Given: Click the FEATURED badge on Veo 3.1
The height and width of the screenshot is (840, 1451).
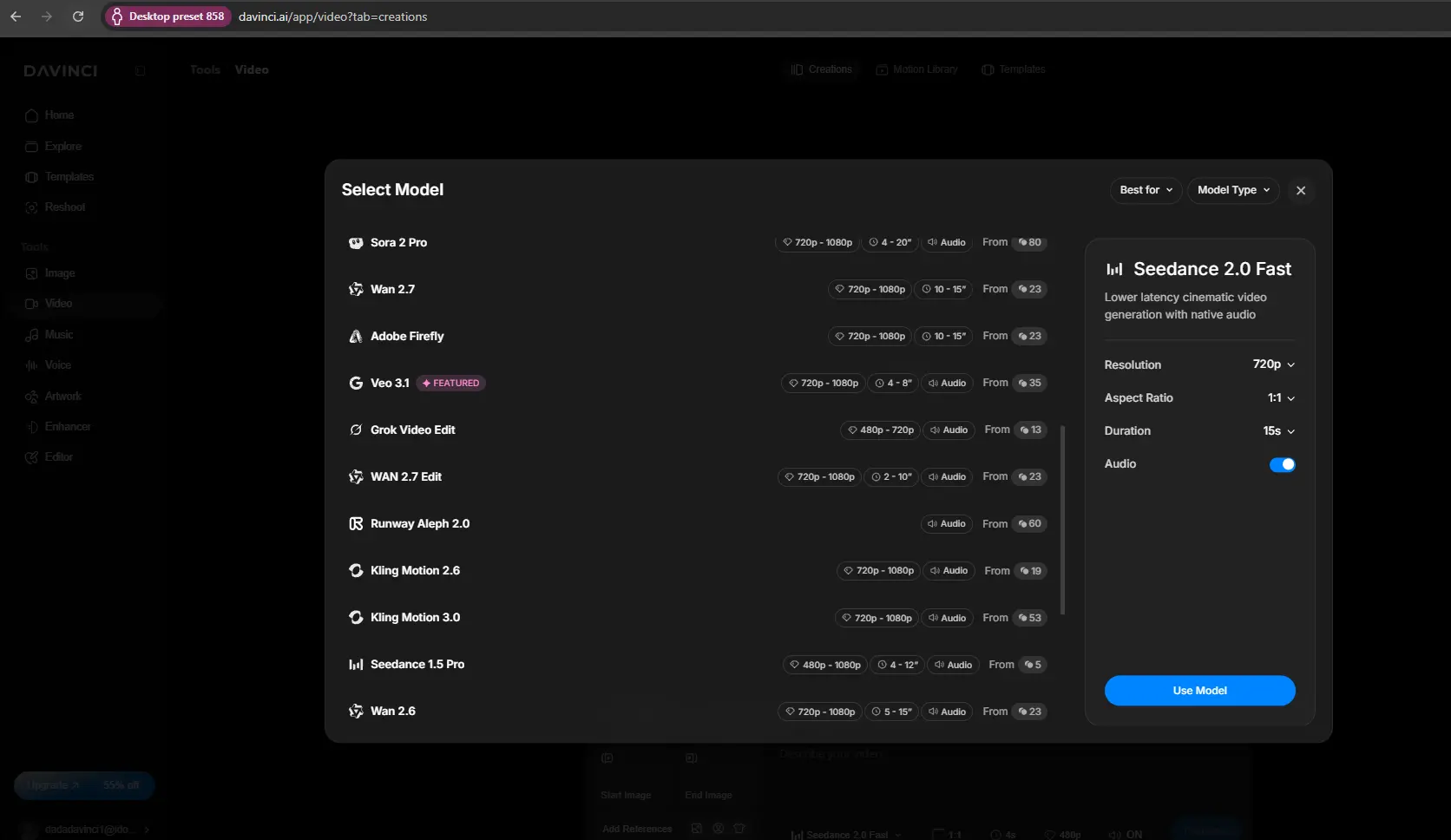Looking at the screenshot, I should 451,384.
